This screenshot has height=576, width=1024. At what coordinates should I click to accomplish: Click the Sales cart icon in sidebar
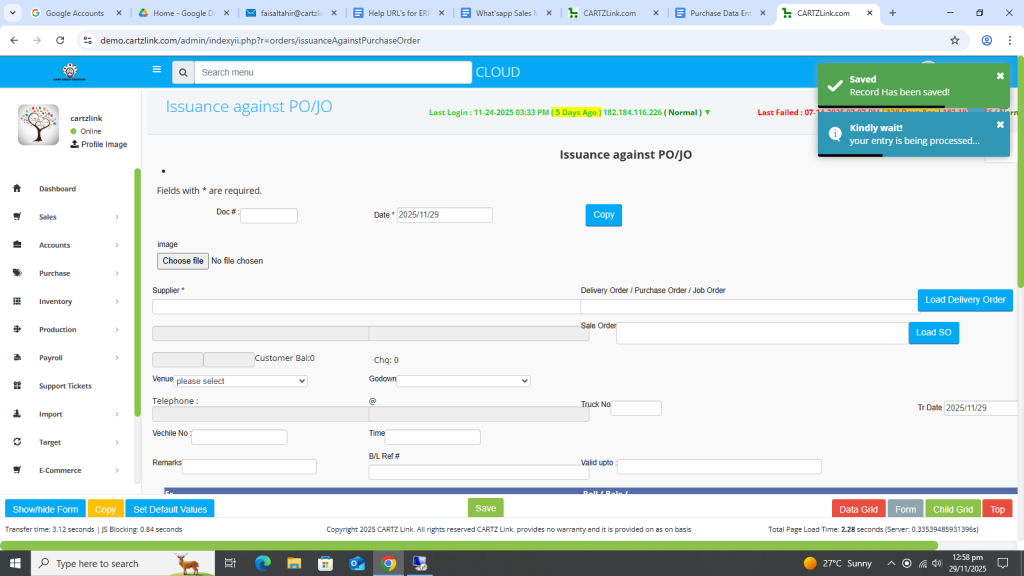point(17,217)
